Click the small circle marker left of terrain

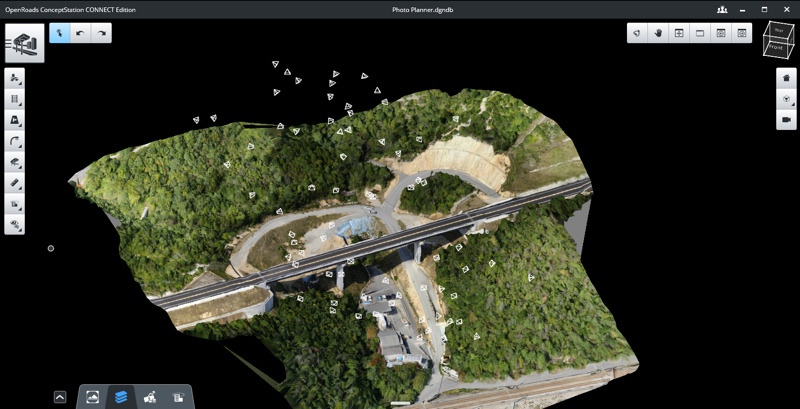click(x=51, y=248)
